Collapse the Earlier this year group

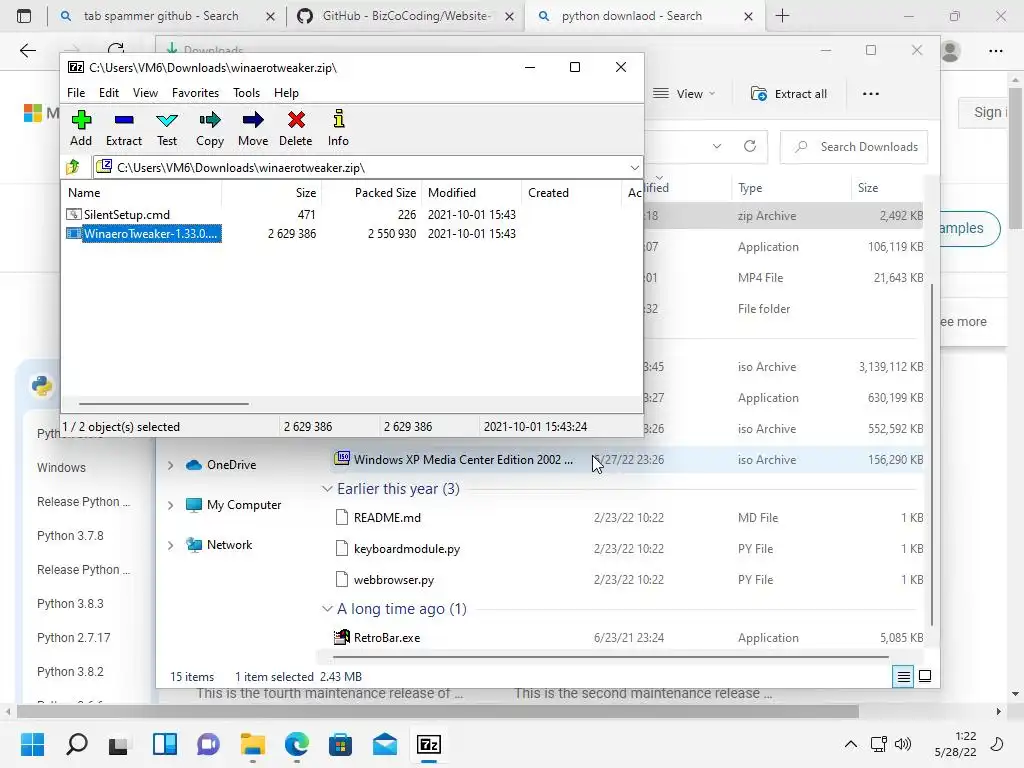327,488
